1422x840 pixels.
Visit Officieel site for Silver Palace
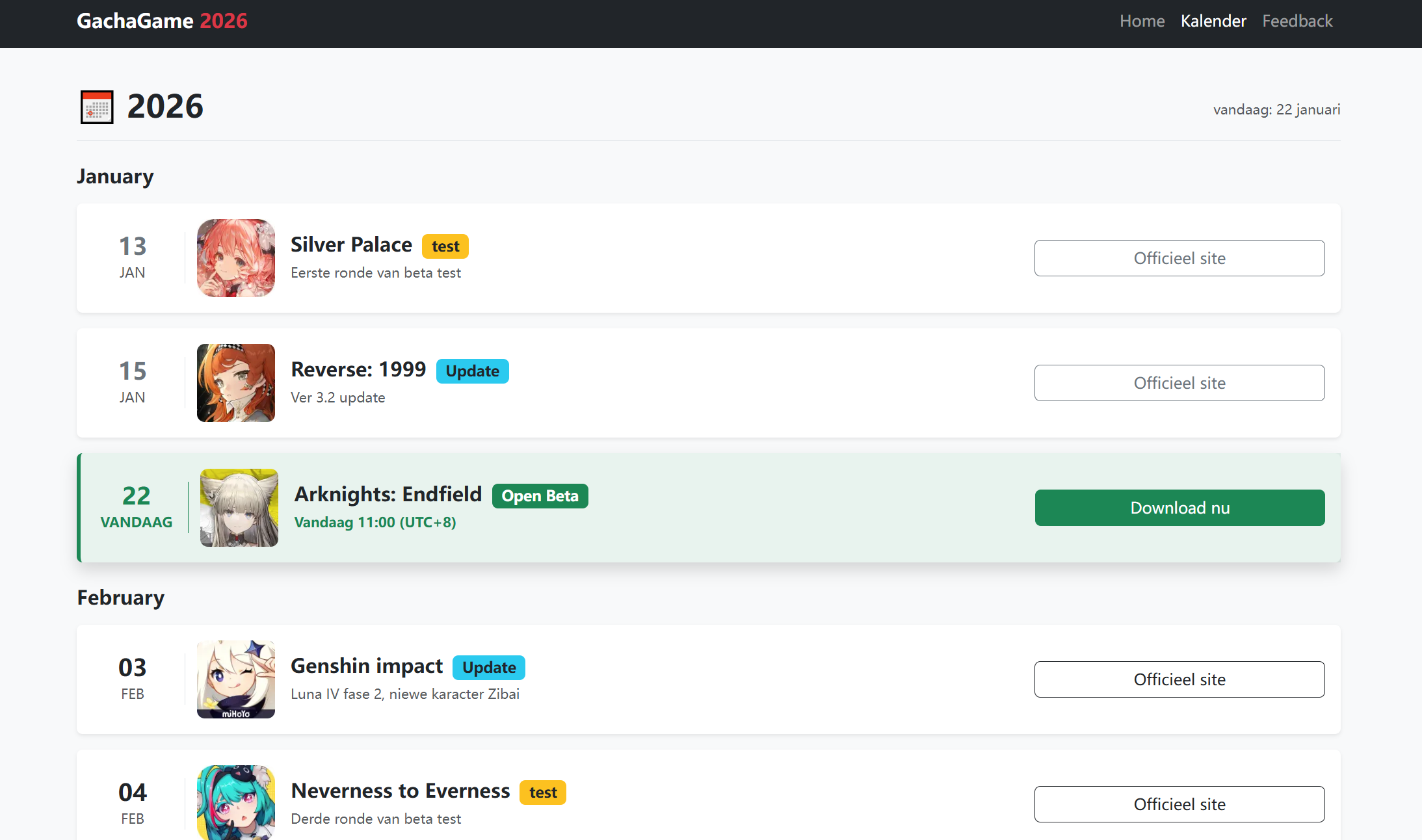[1179, 258]
